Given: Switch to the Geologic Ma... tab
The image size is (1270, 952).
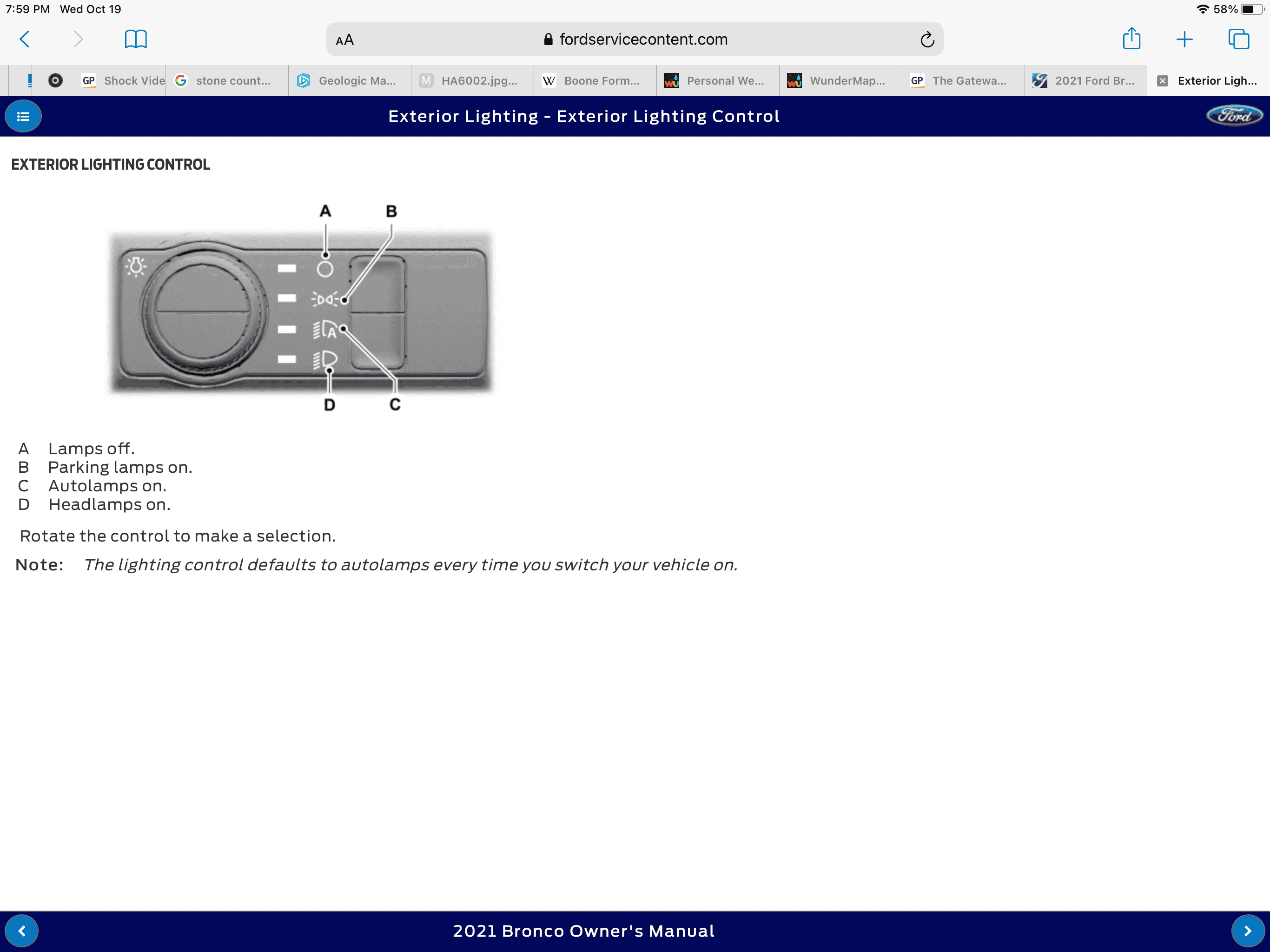Looking at the screenshot, I should (350, 80).
